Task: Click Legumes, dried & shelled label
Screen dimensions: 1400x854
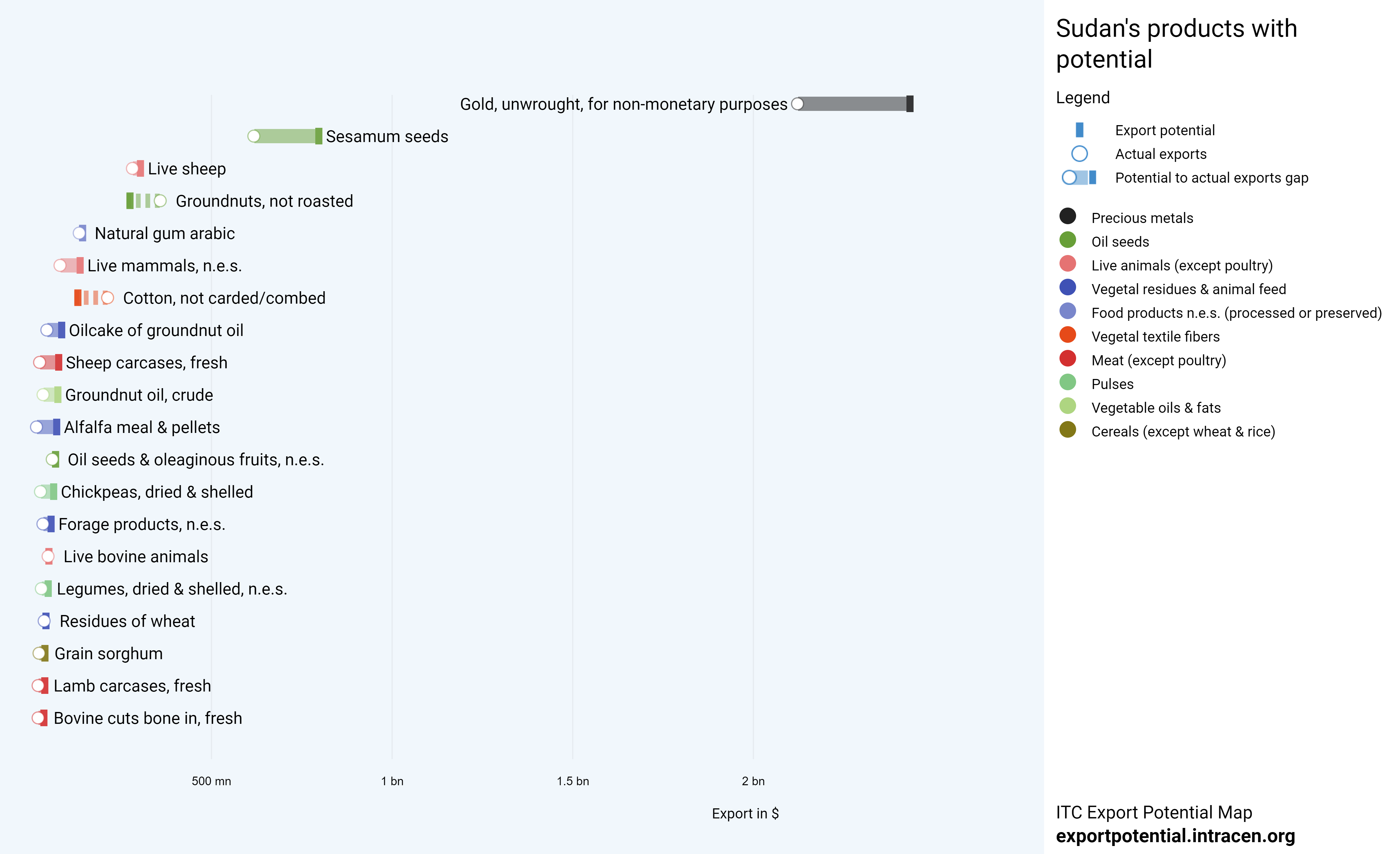Action: (172, 589)
